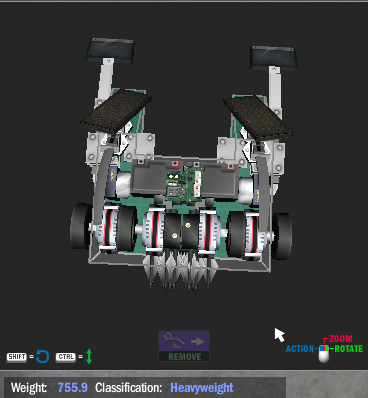Click the weight value 755.9

[72, 388]
